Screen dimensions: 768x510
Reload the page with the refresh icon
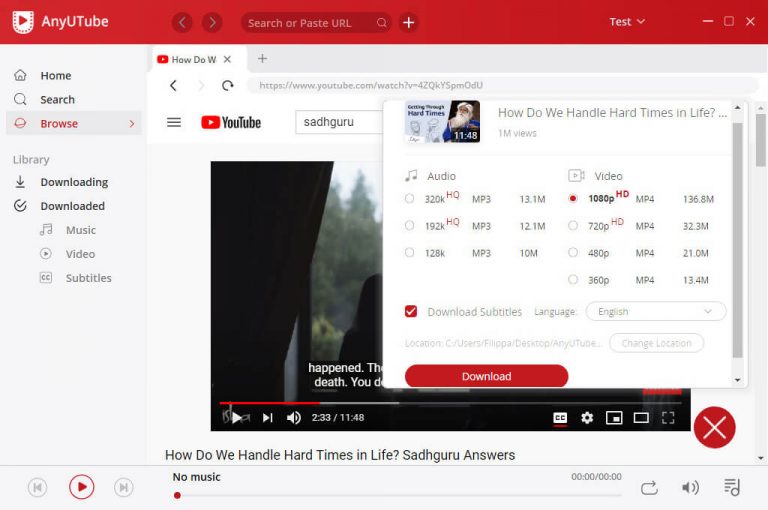click(228, 86)
